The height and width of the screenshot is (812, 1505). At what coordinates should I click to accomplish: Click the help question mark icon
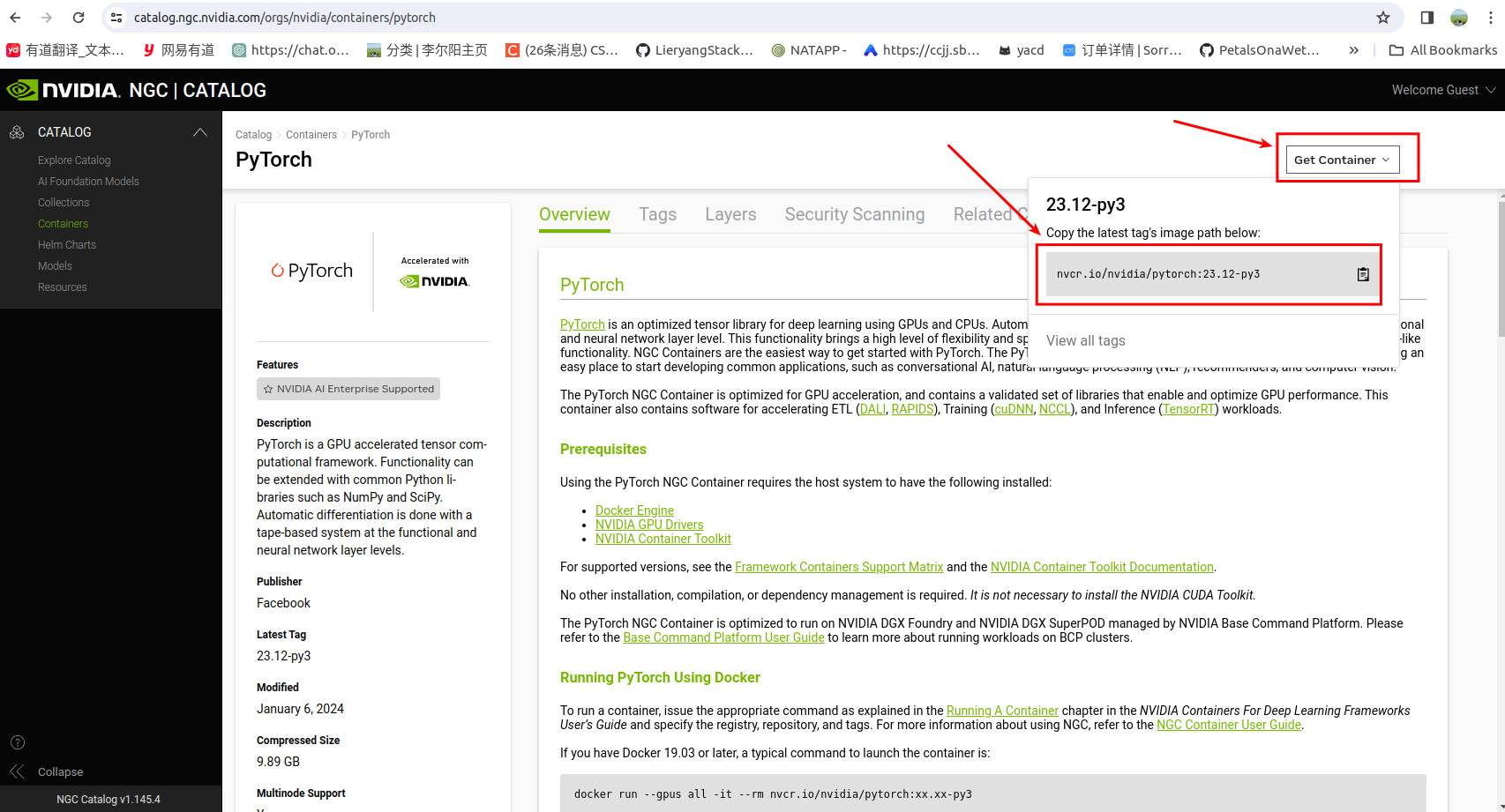tap(18, 742)
